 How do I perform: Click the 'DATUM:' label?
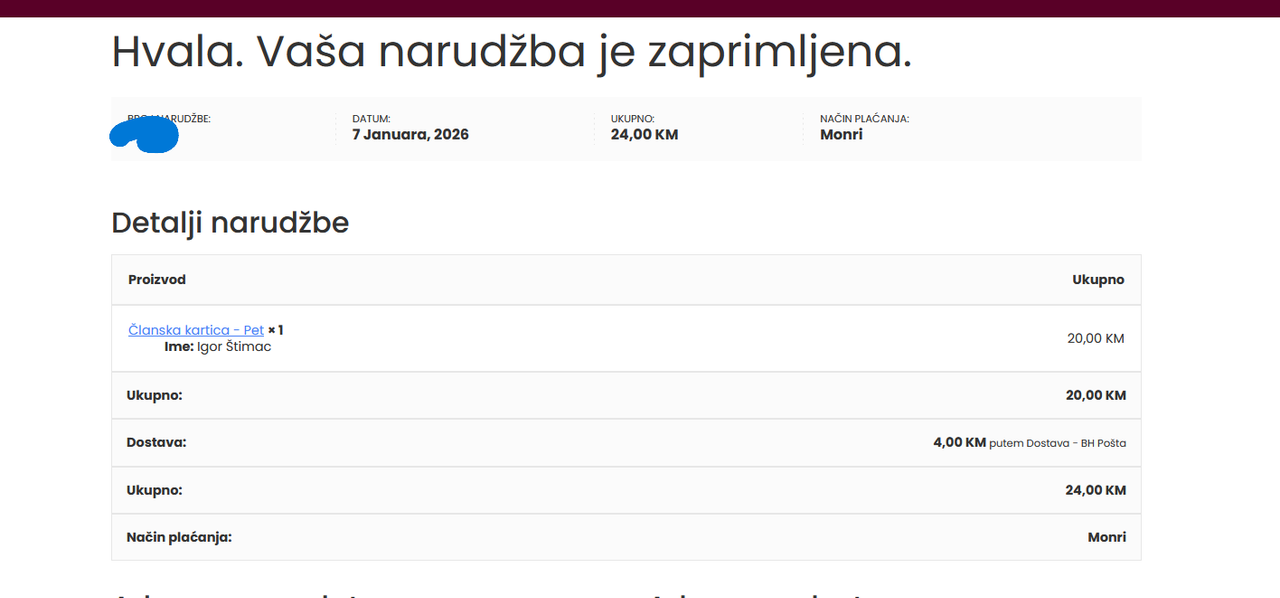371,119
